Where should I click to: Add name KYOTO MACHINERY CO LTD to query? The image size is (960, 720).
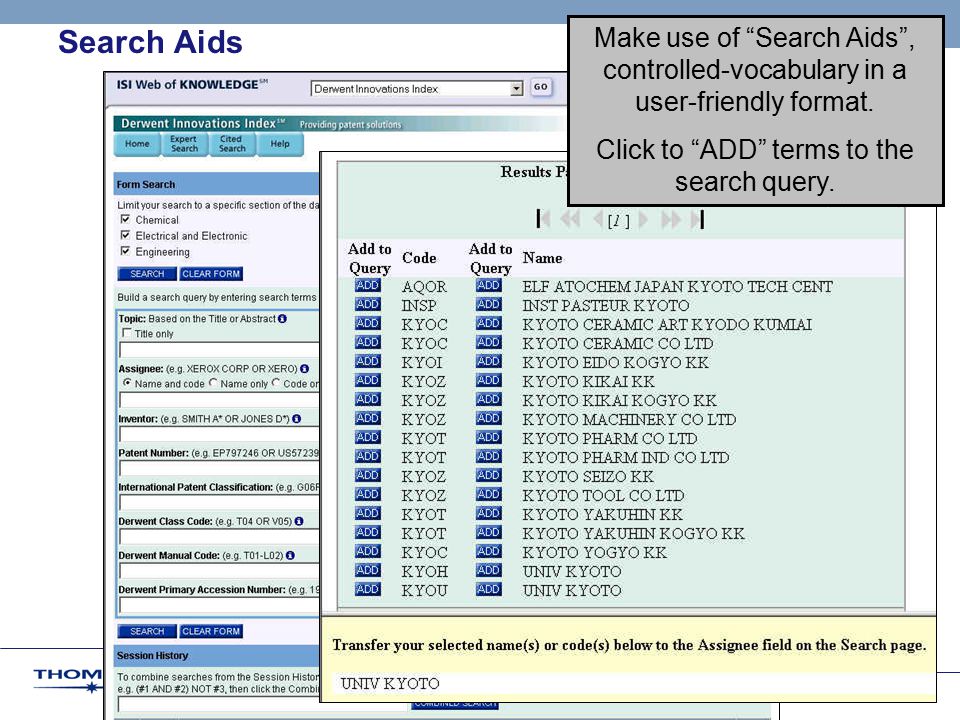pyautogui.click(x=489, y=418)
